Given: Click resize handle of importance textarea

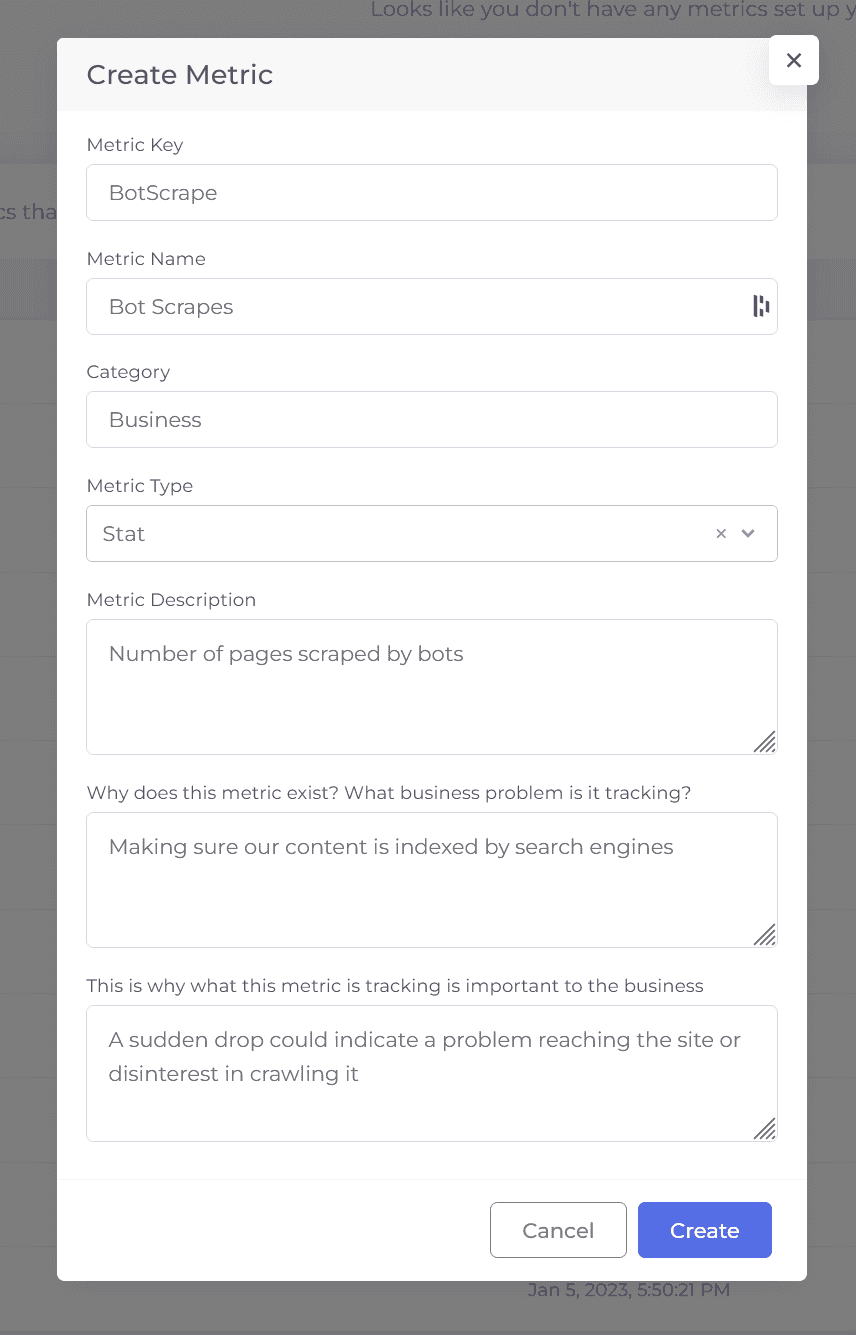Looking at the screenshot, I should [765, 1128].
